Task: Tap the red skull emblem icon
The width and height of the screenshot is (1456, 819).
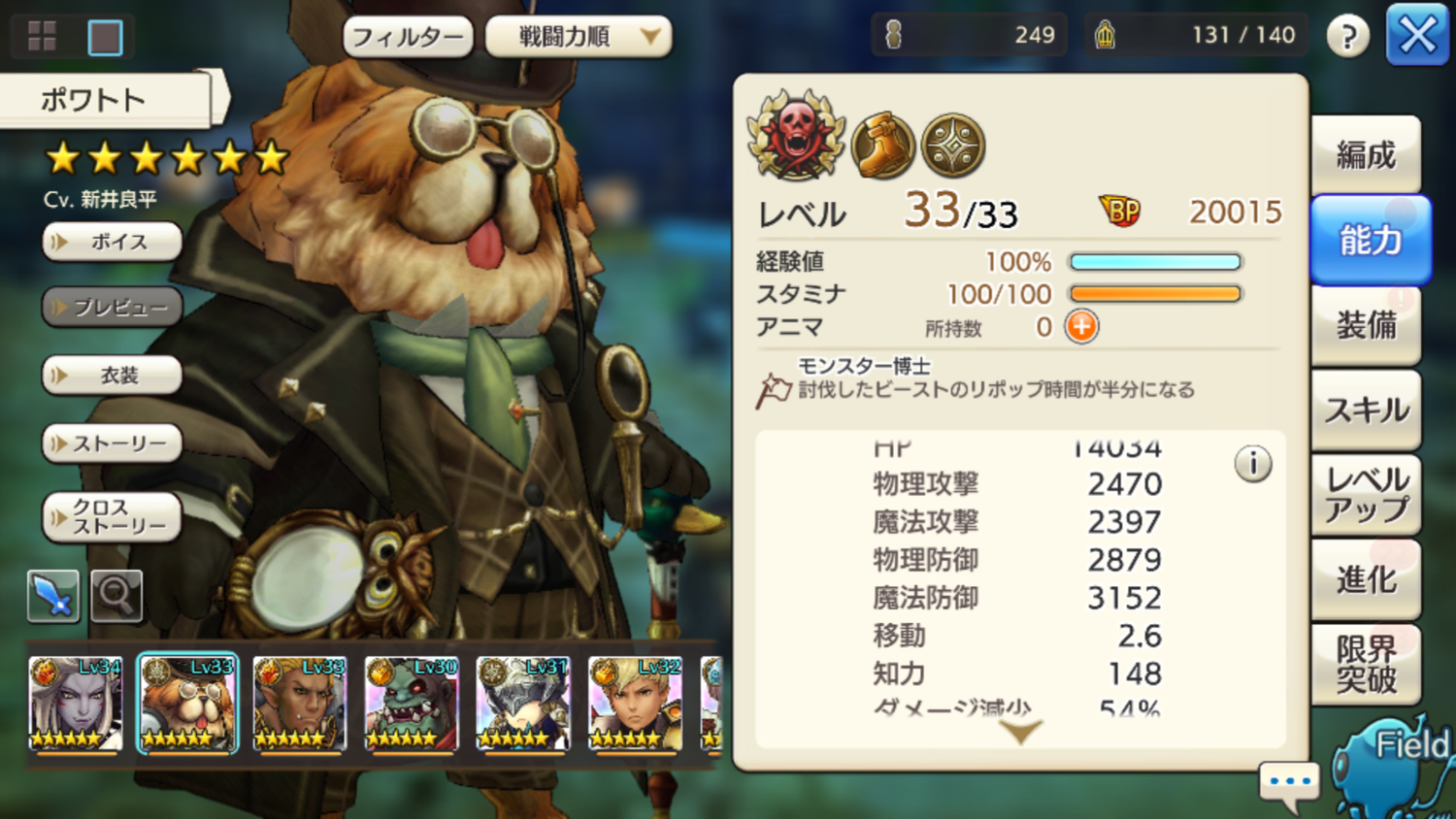Action: tap(796, 136)
